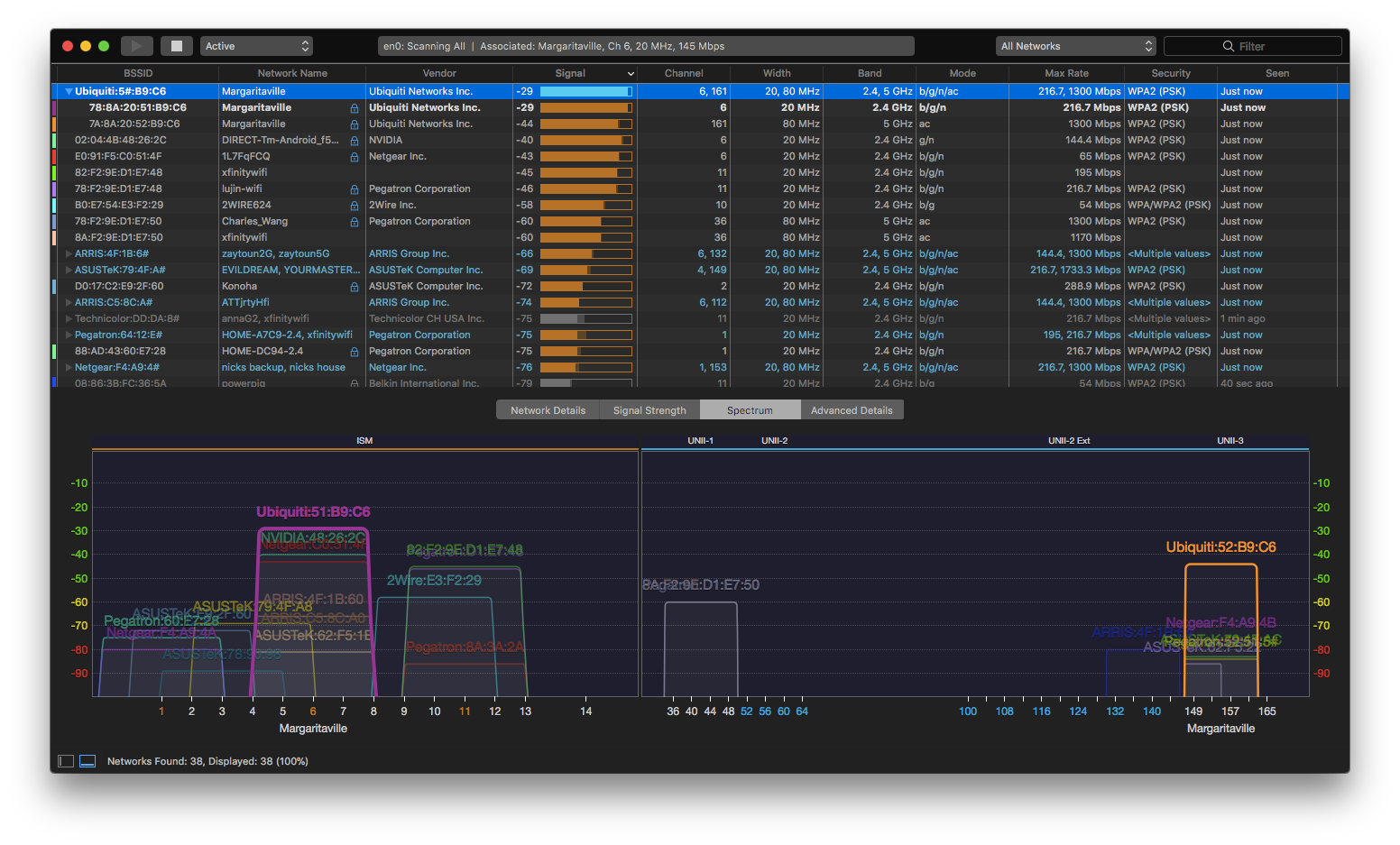Open the All Networks dropdown
This screenshot has height=845, width=1400.
1075,46
